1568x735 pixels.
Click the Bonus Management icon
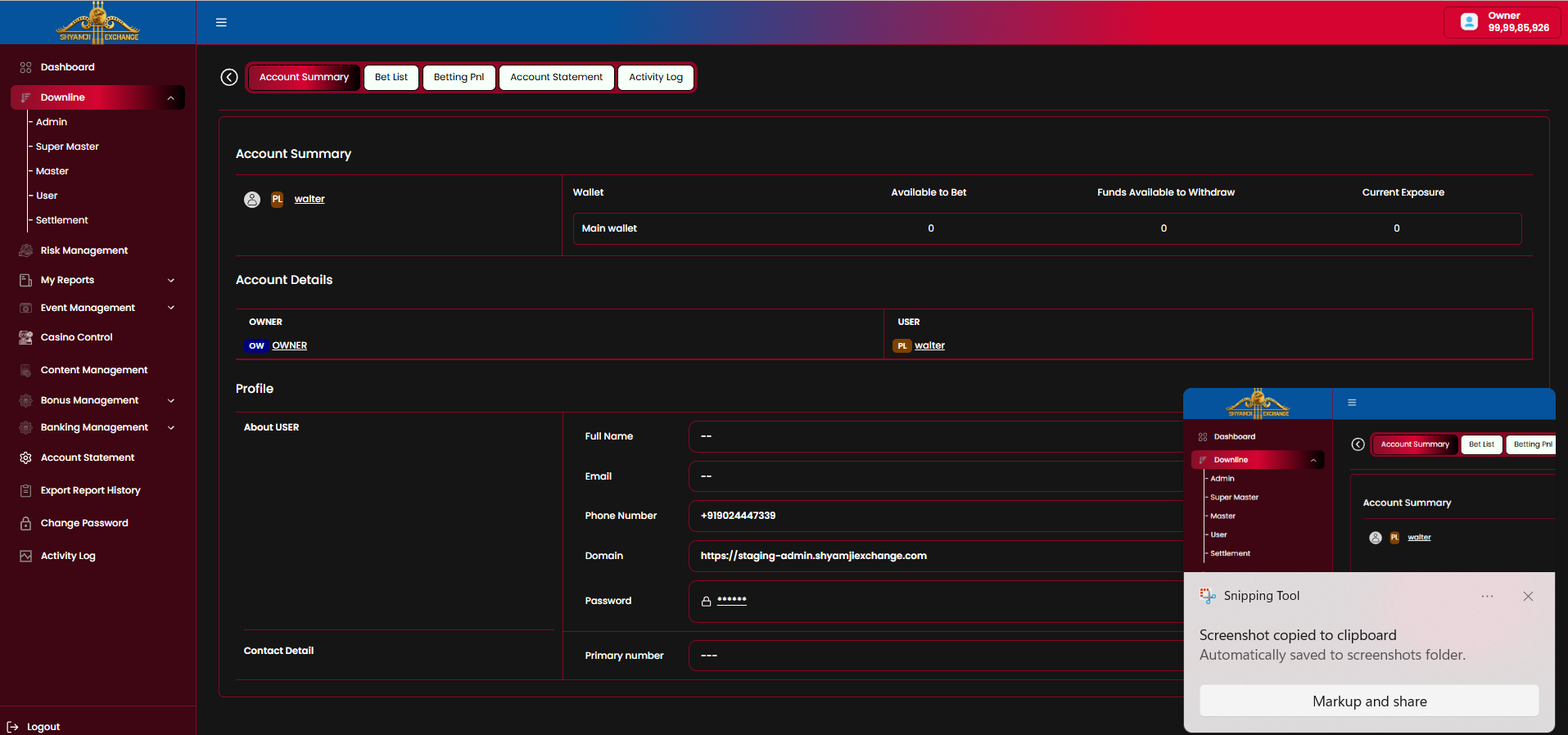[x=25, y=400]
